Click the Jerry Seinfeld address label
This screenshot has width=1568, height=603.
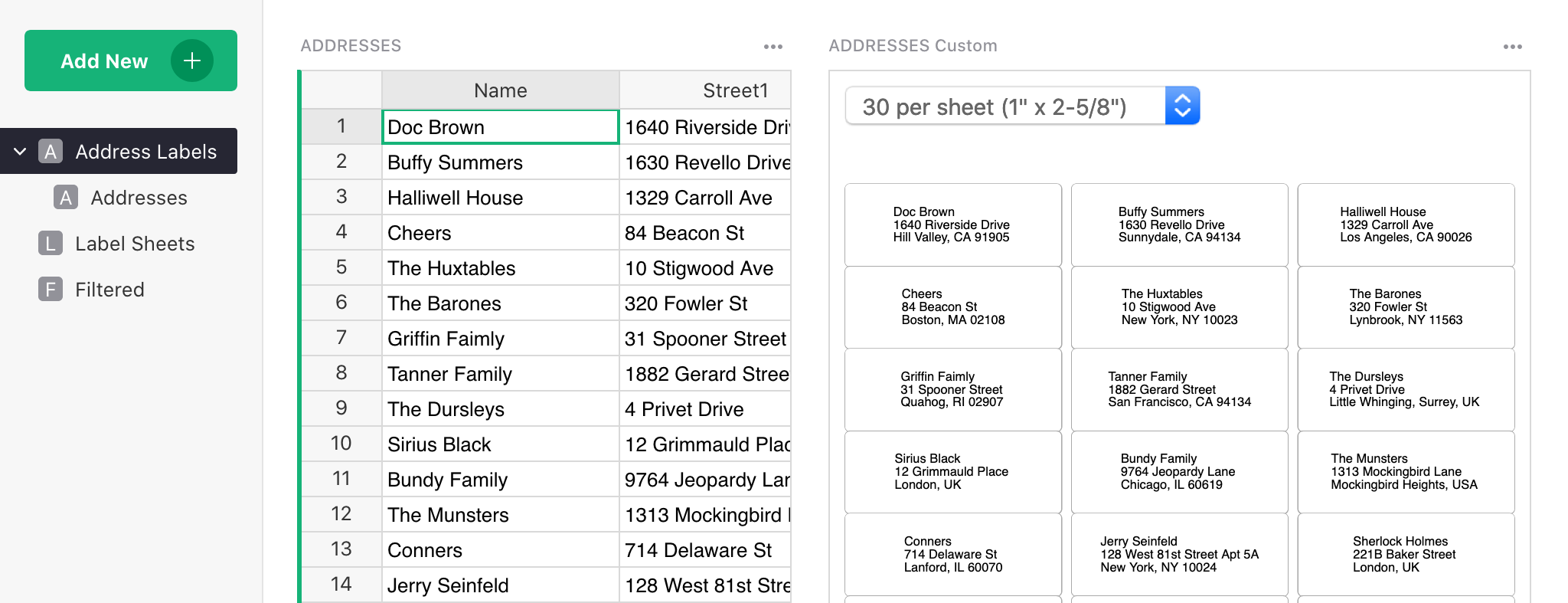[1180, 554]
